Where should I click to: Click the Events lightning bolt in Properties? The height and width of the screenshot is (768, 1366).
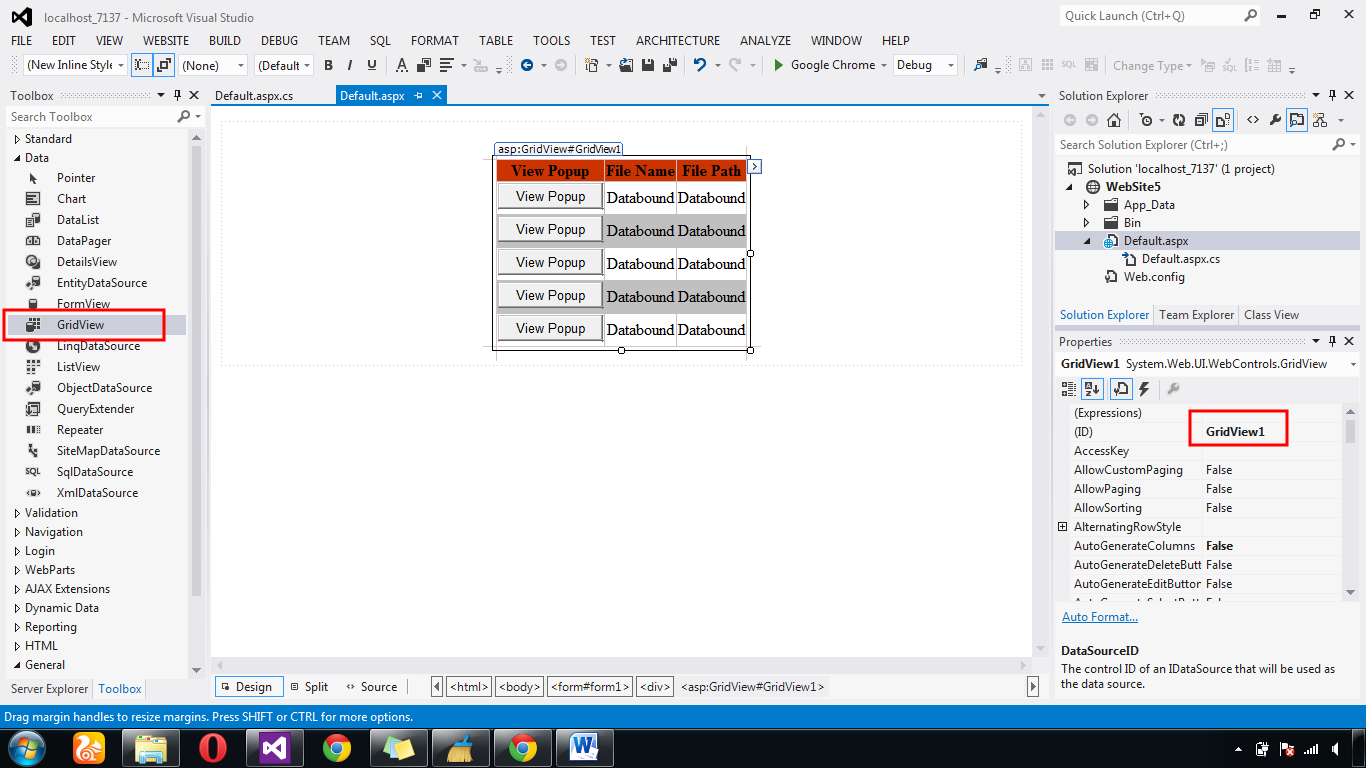(1145, 389)
